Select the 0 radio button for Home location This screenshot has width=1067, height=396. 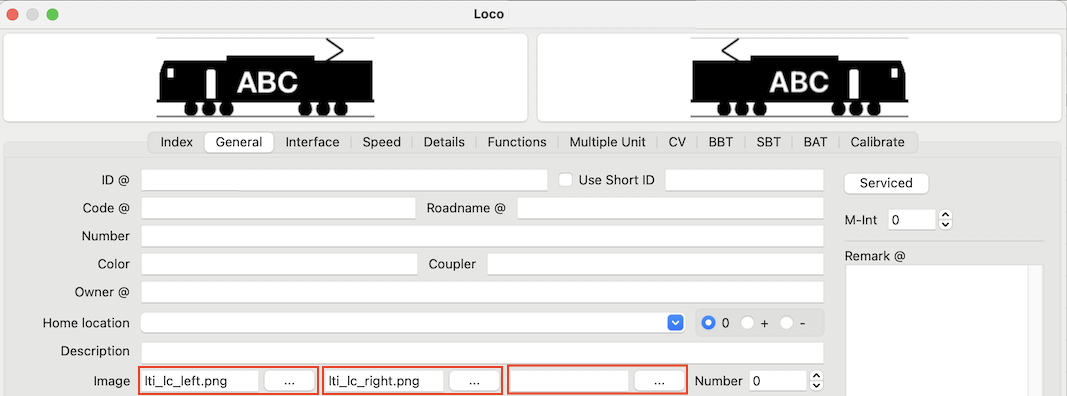708,323
